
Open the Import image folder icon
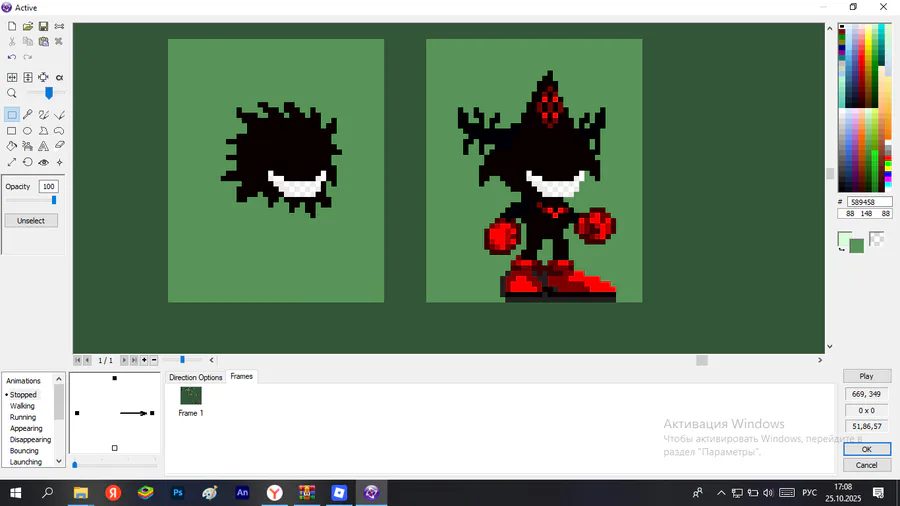point(28,26)
